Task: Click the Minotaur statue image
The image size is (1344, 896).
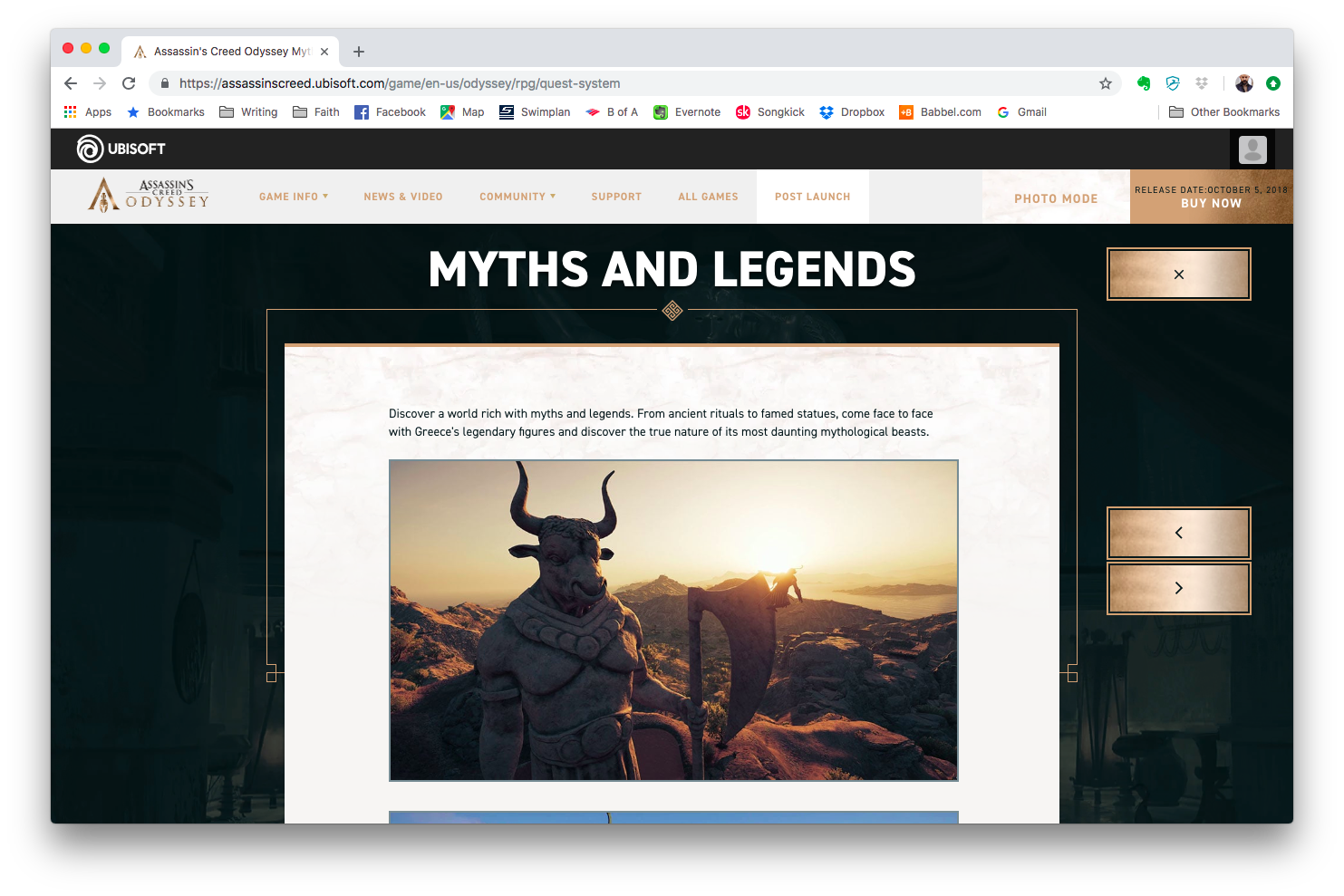Action: [x=673, y=621]
